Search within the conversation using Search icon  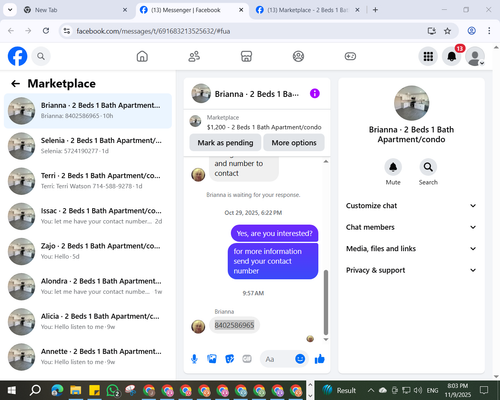pyautogui.click(x=428, y=167)
